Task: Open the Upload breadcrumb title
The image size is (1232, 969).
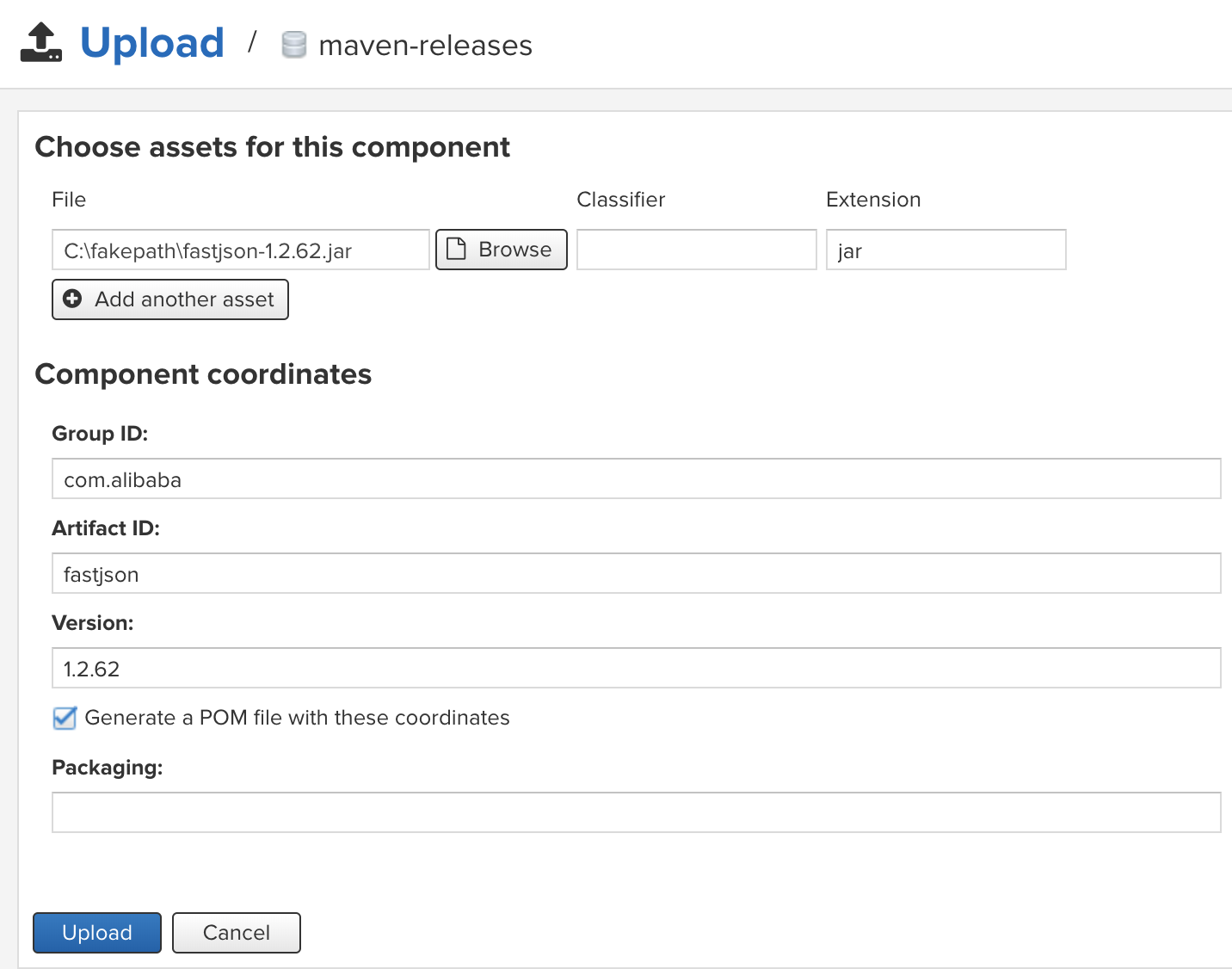Action: point(152,43)
